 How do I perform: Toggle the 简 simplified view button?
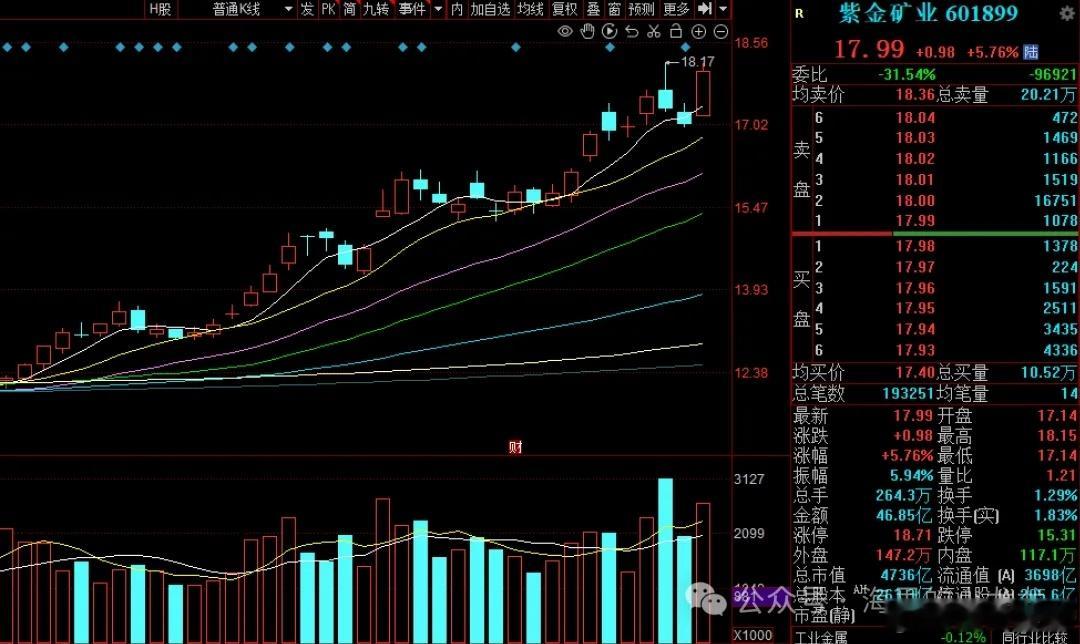click(x=350, y=9)
